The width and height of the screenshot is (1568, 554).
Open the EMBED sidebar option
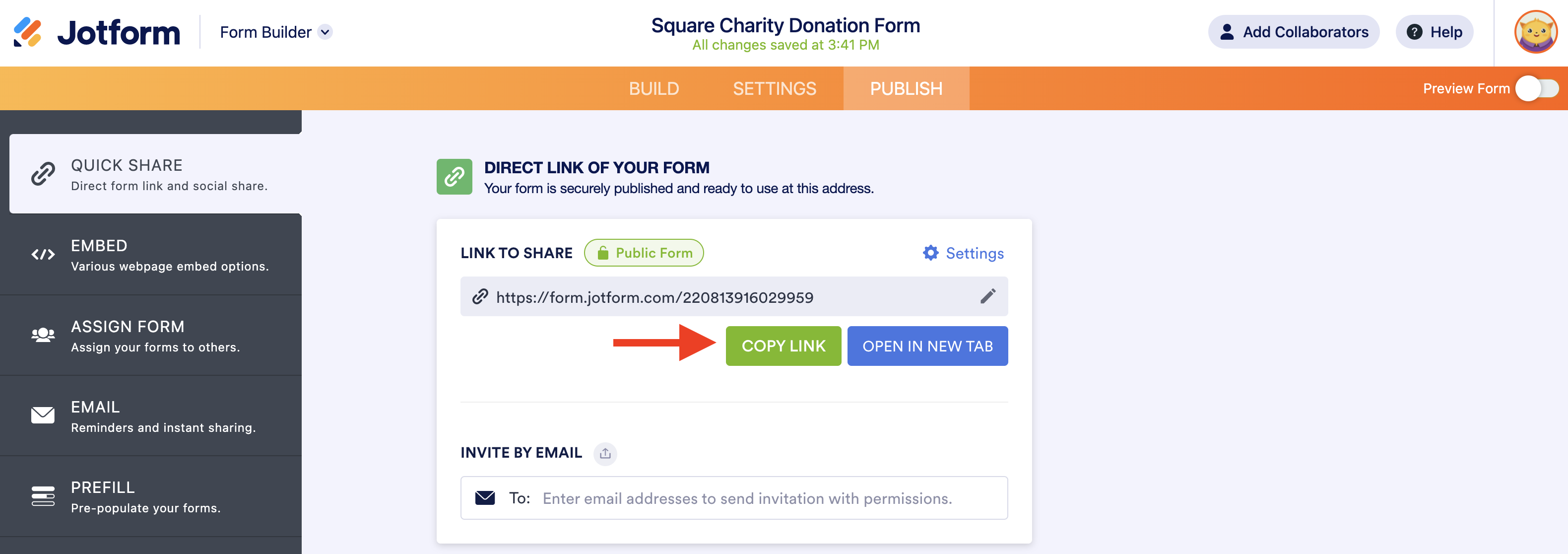pyautogui.click(x=151, y=255)
